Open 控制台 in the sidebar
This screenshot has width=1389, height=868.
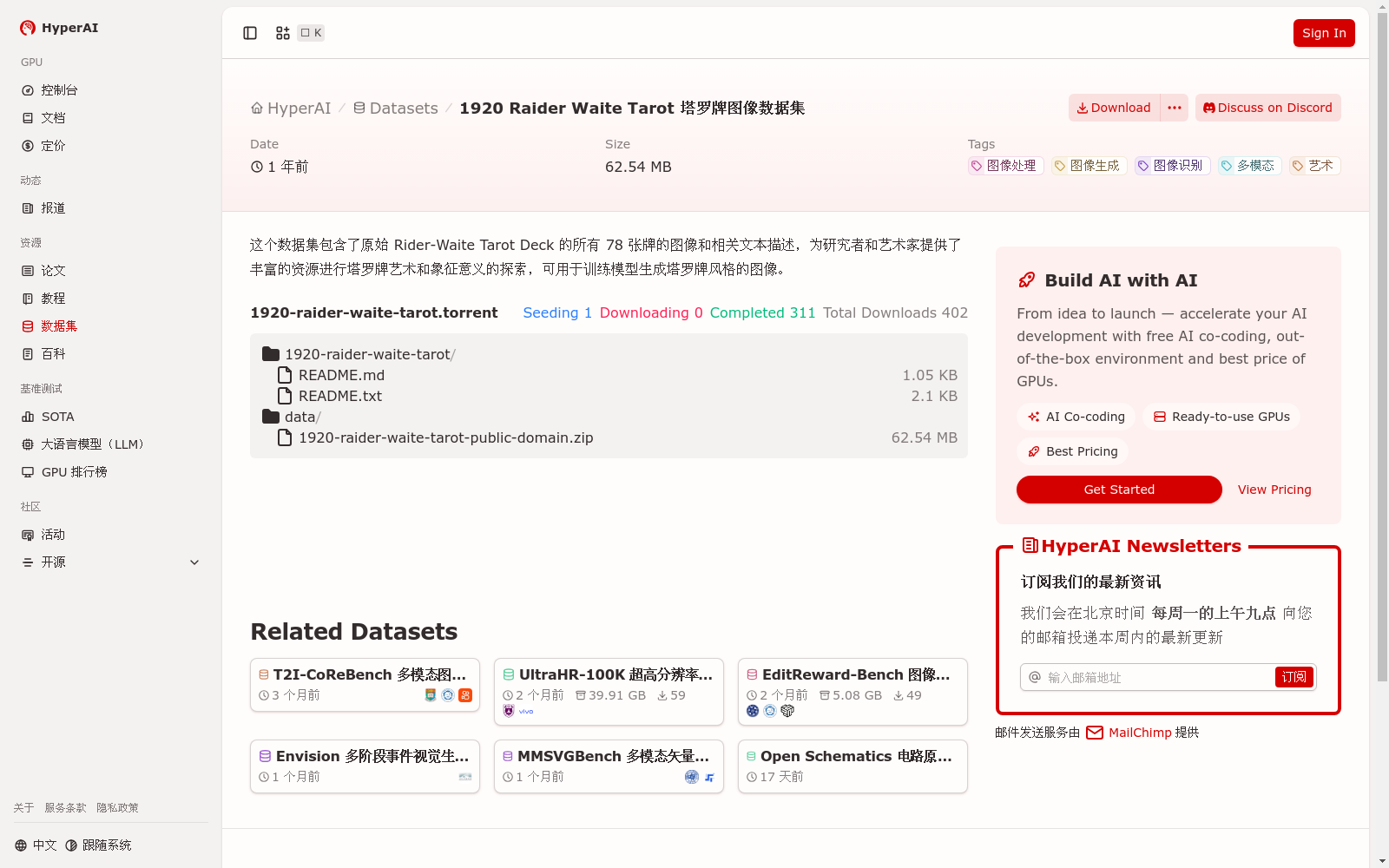(111, 90)
